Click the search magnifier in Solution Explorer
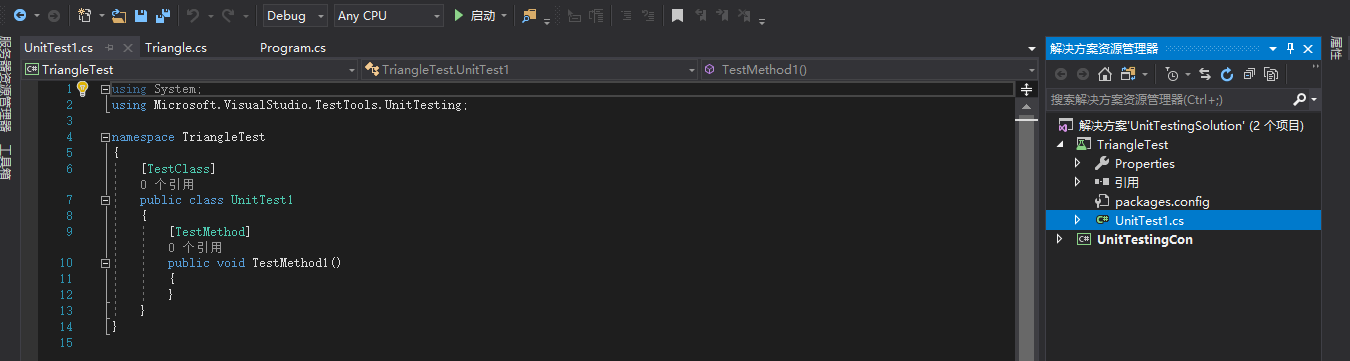Screen dimensions: 1350x361 point(1300,99)
